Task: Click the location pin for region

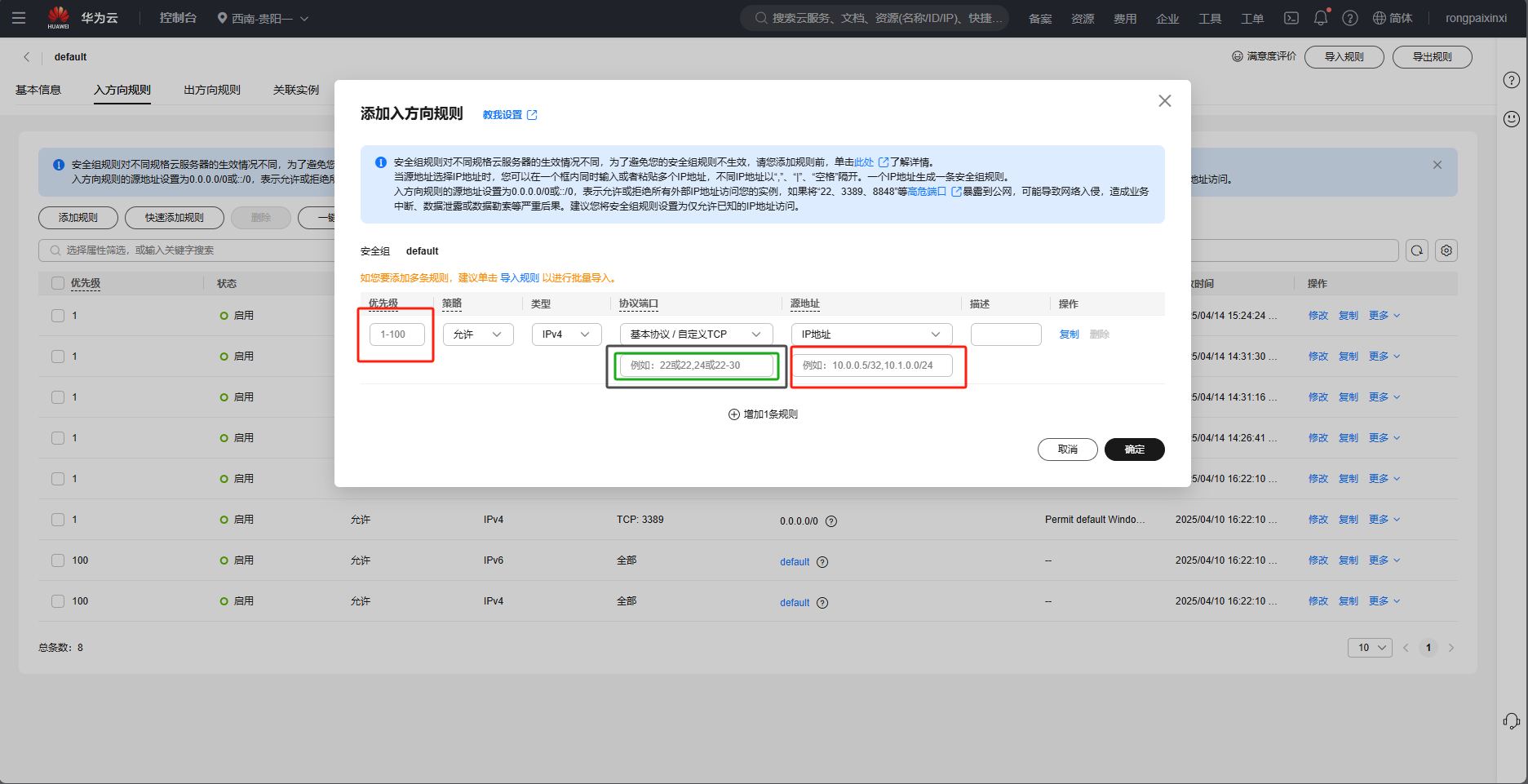Action: point(222,18)
